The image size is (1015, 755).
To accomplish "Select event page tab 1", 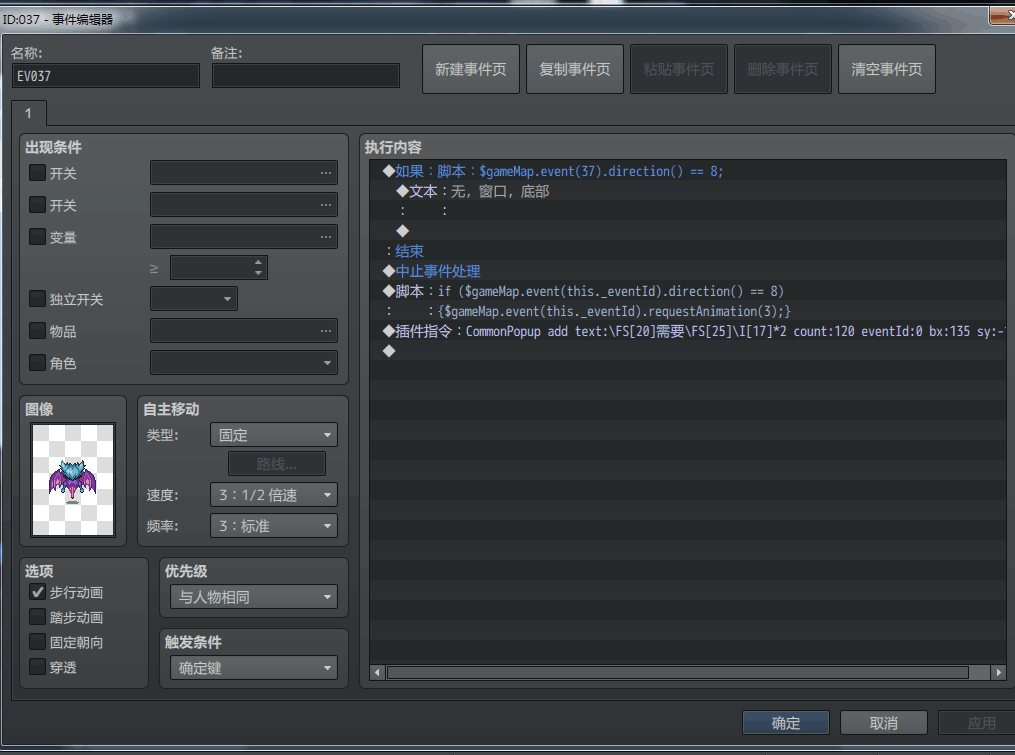I will 28,113.
